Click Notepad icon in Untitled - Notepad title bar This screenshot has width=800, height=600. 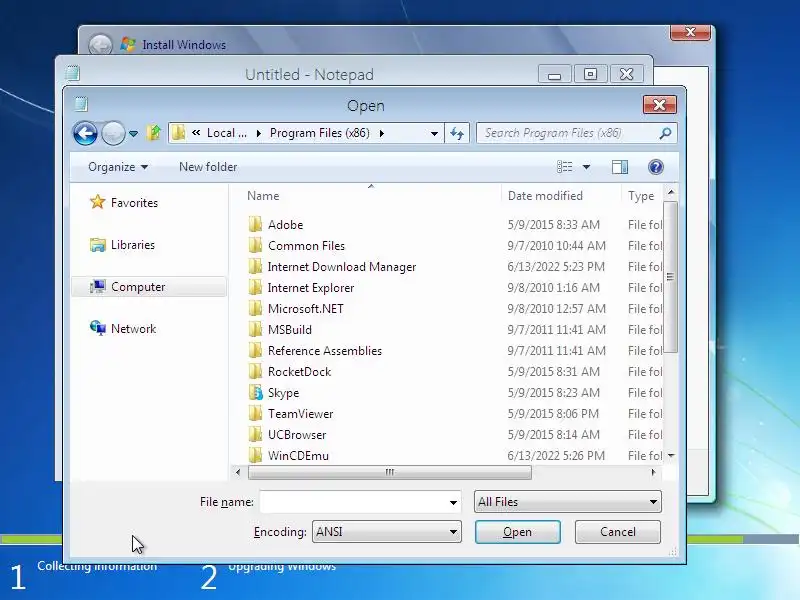(72, 73)
